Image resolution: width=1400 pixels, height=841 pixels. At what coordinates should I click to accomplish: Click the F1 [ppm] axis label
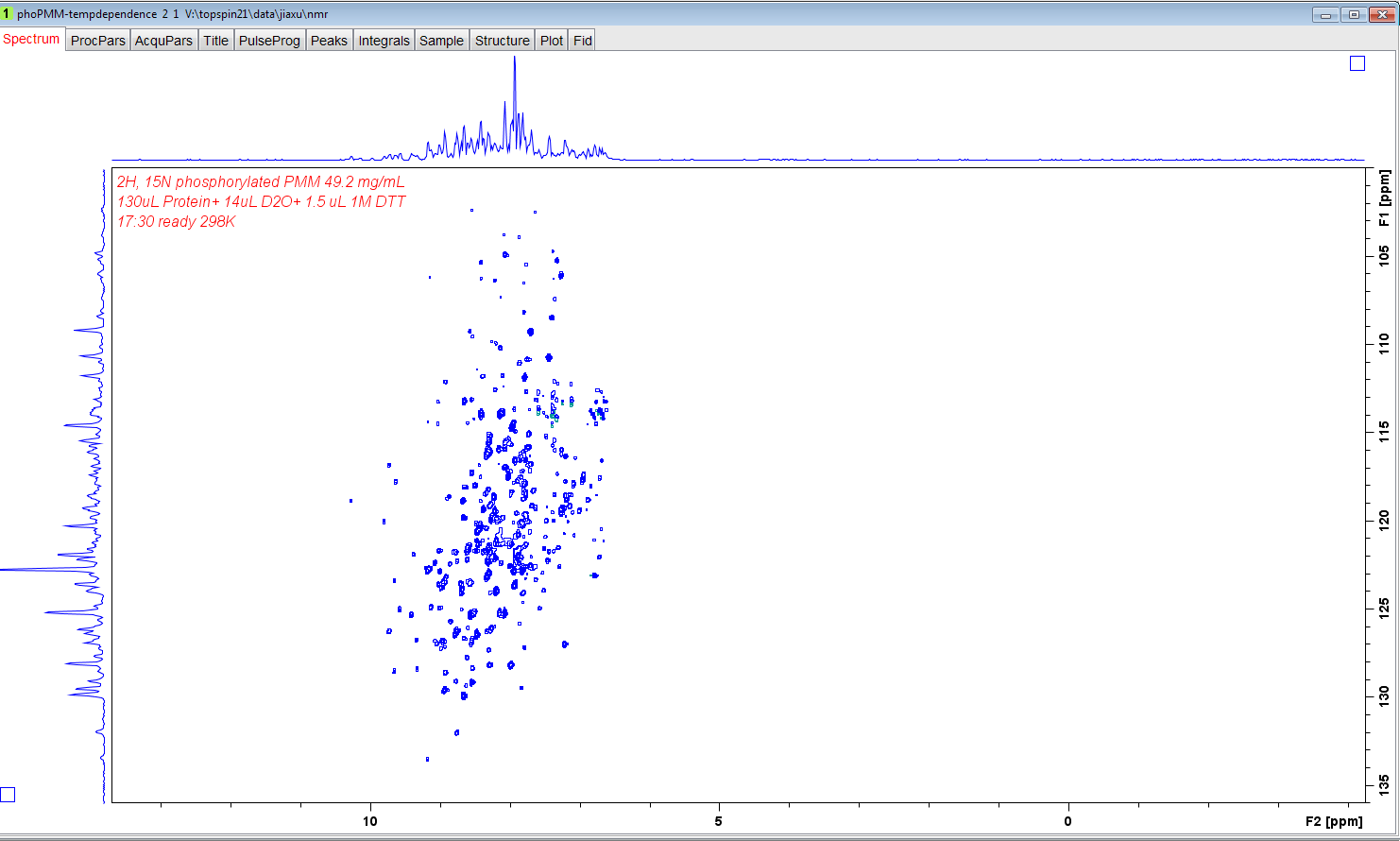1384,198
